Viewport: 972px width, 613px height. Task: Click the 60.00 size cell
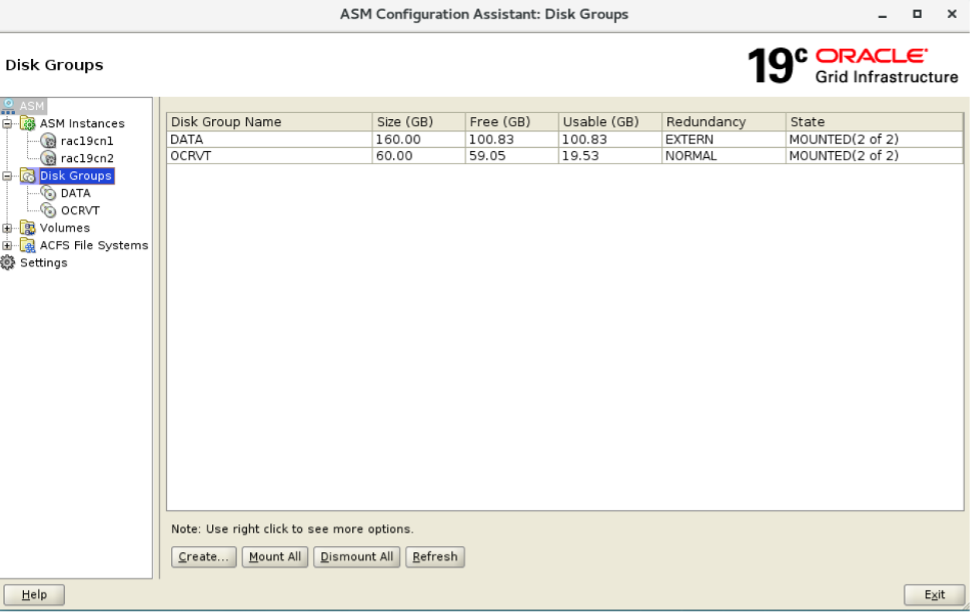pyautogui.click(x=419, y=156)
